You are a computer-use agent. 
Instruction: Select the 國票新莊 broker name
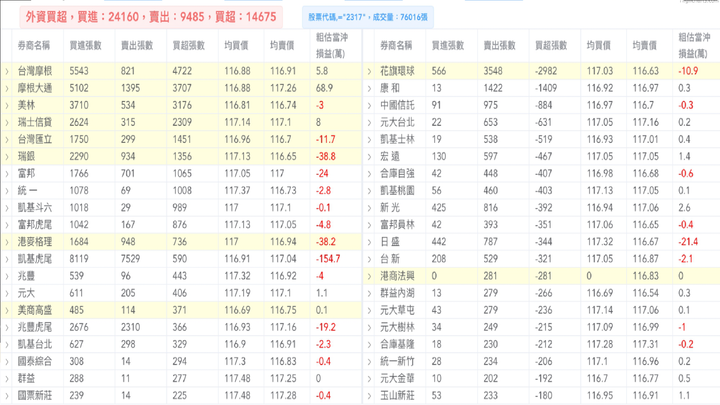35,395
